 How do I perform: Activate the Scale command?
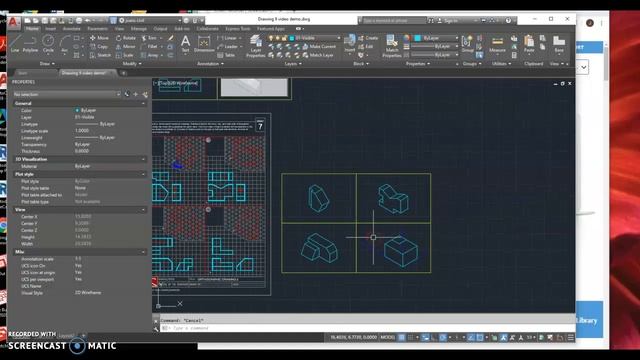[124, 55]
